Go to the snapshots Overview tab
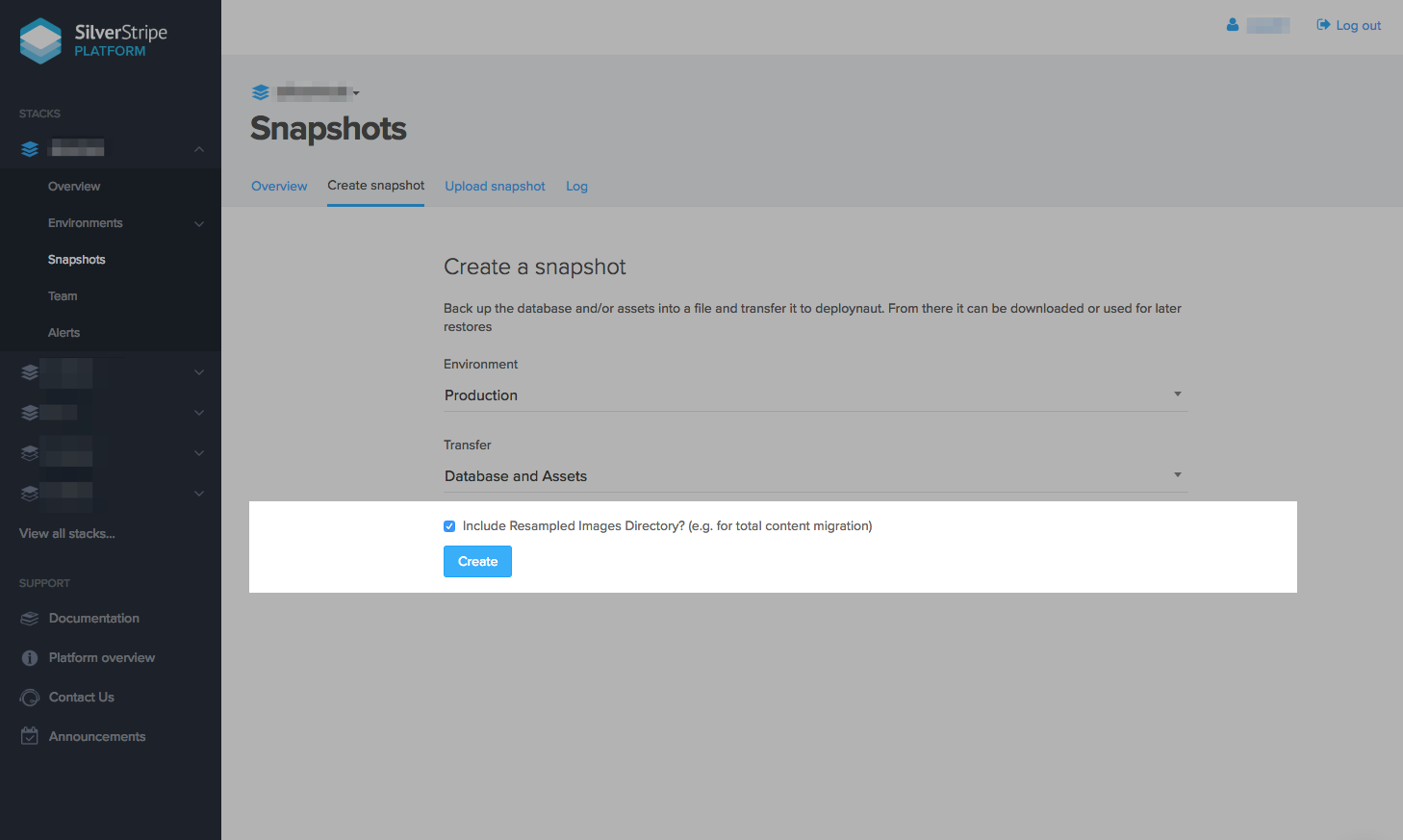 (279, 187)
